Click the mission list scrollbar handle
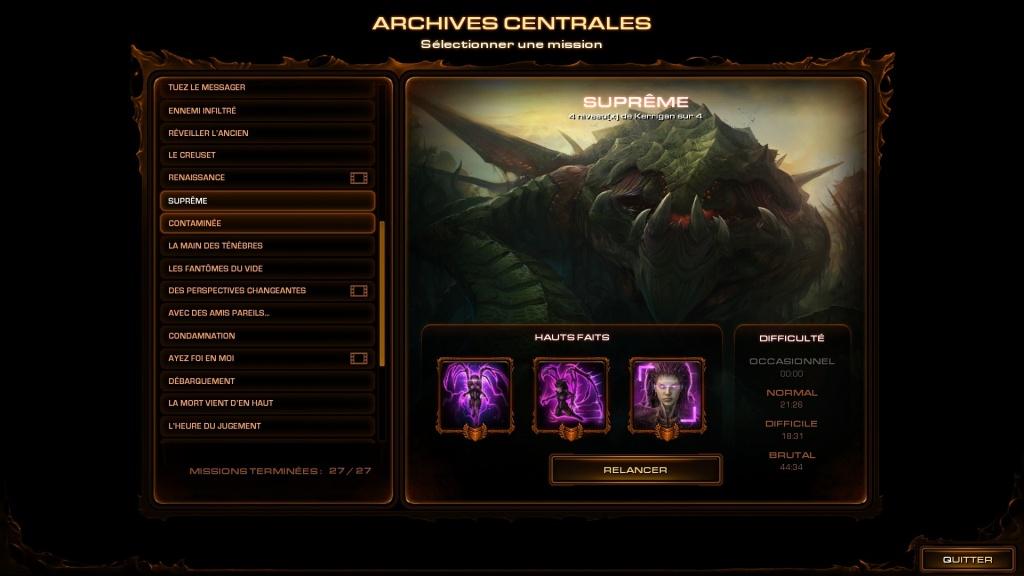Screen dimensions: 1024x576 coord(382,294)
